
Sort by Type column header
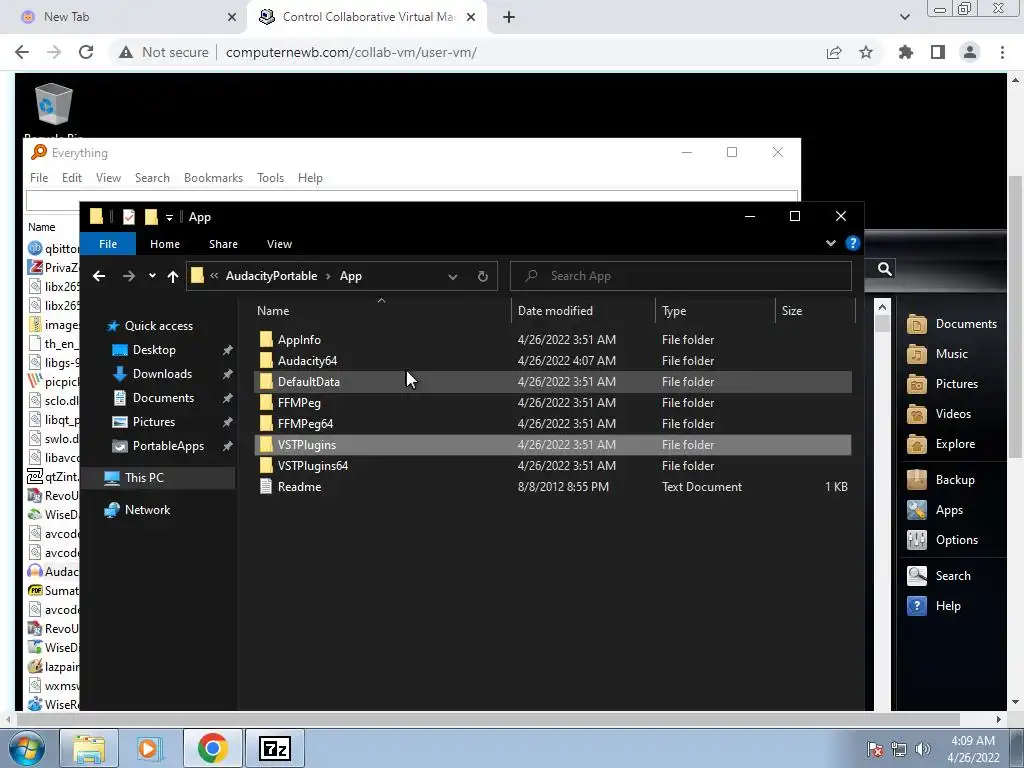click(x=675, y=311)
